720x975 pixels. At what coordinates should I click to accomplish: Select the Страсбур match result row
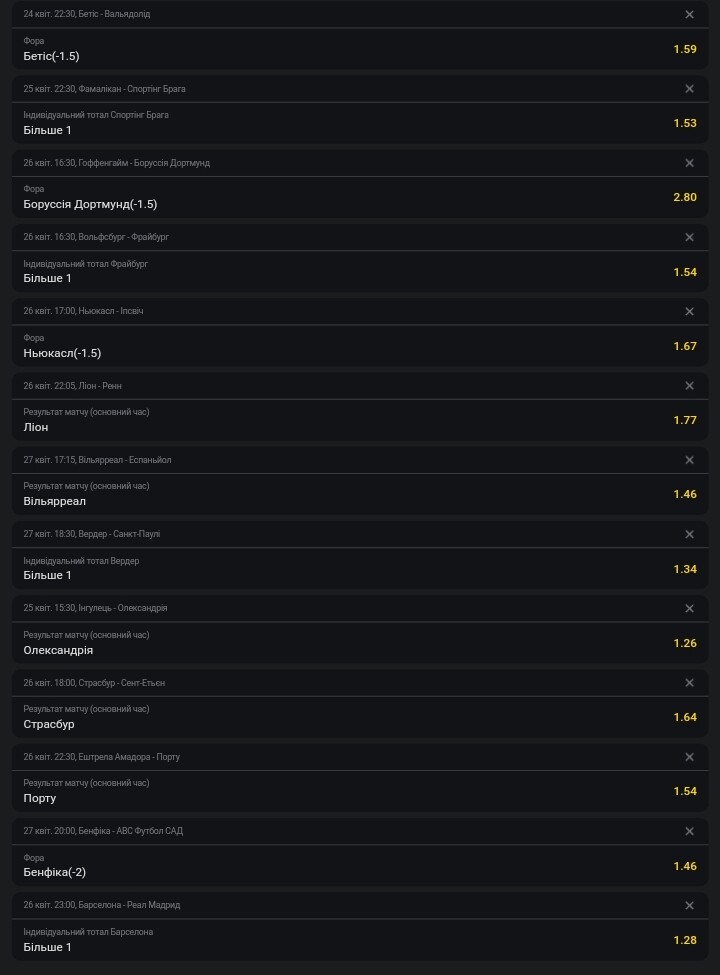(360, 717)
